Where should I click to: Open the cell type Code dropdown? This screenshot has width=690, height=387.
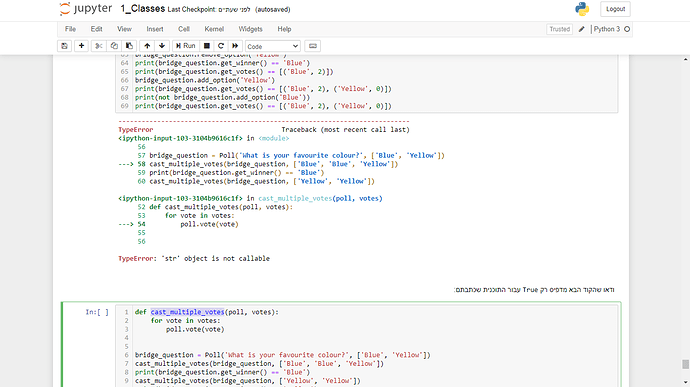point(272,46)
